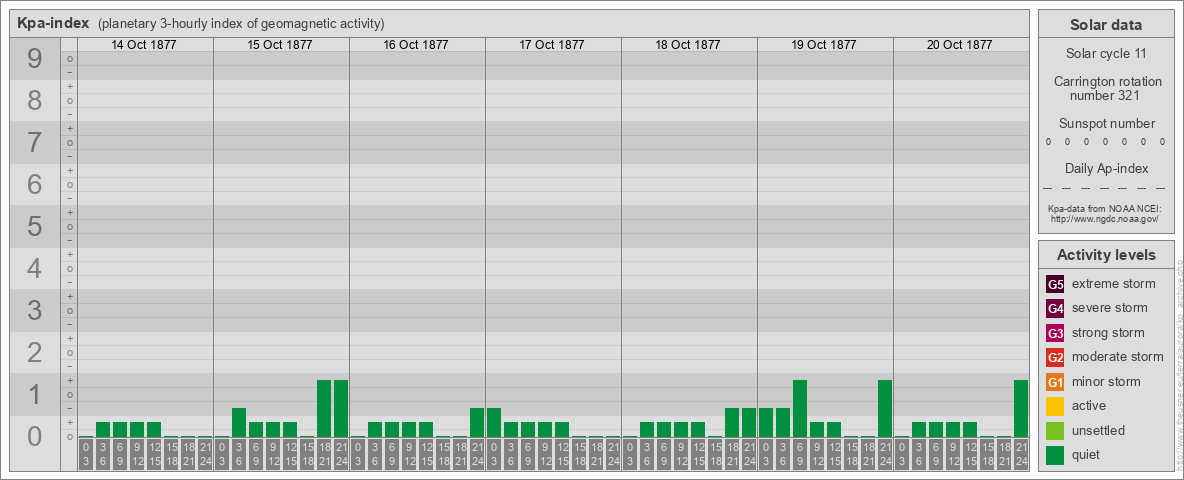This screenshot has width=1184, height=480.
Task: Click the 14 Oct '0 3' time interval label
Action: coord(86,454)
